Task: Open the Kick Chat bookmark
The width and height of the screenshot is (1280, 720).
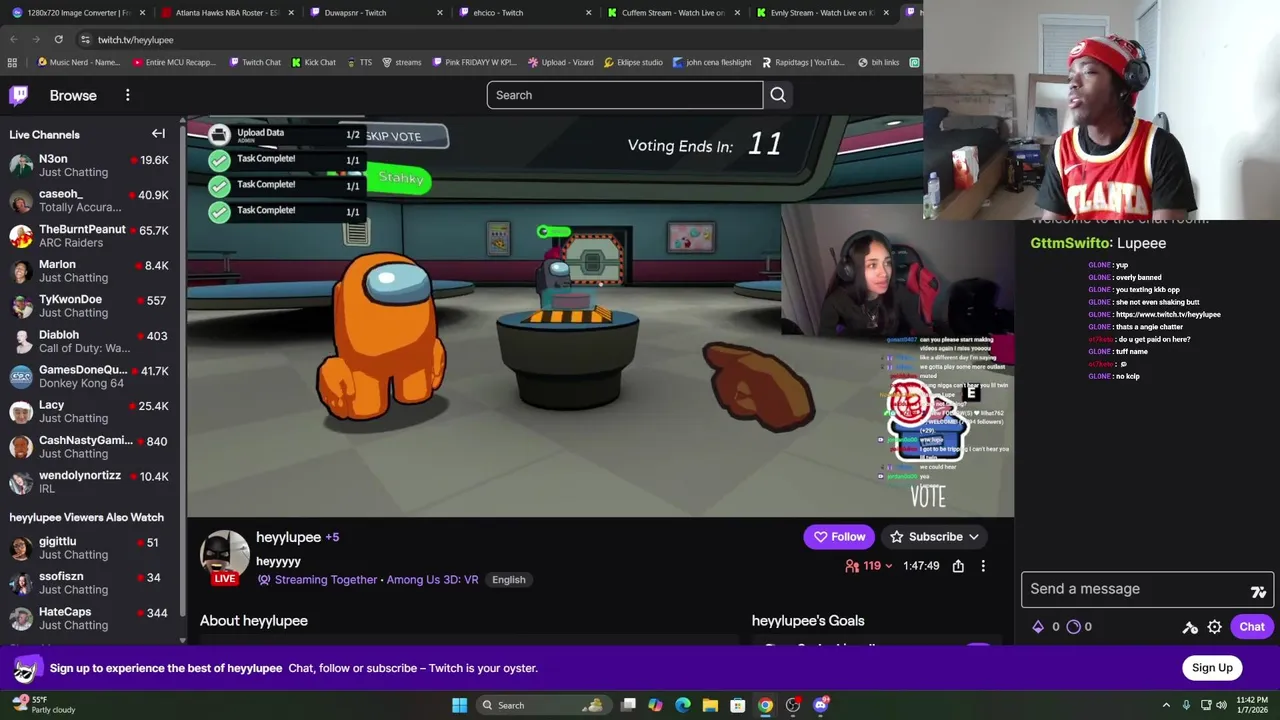Action: click(x=313, y=62)
